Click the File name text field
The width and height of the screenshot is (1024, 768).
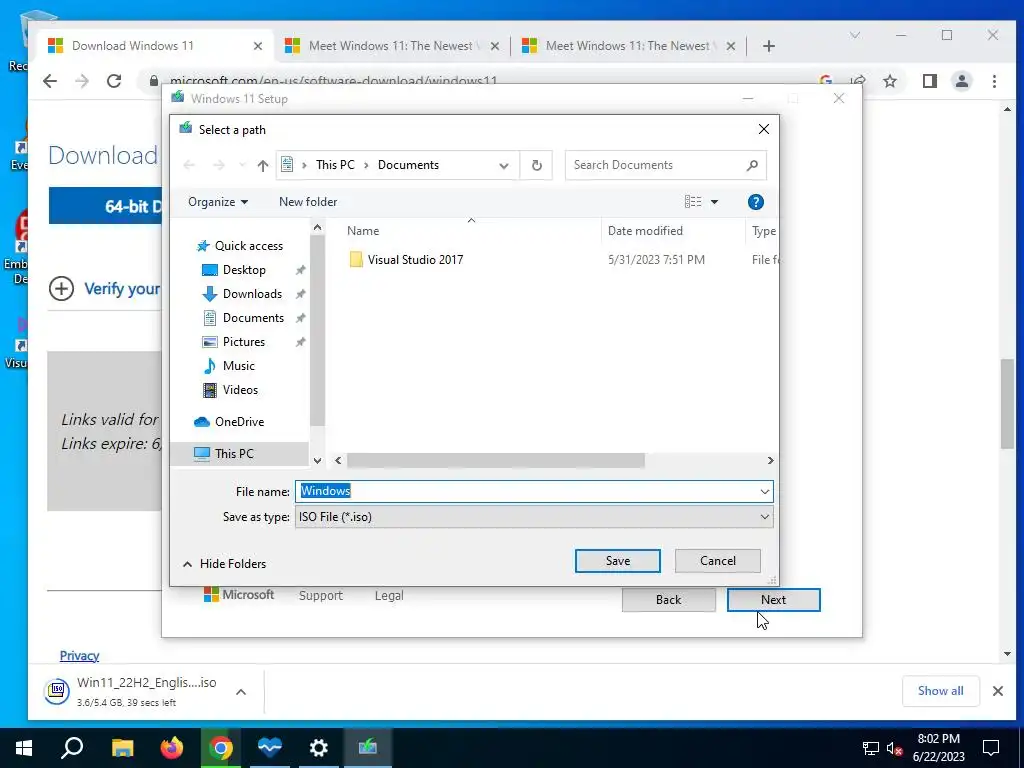[526, 492]
